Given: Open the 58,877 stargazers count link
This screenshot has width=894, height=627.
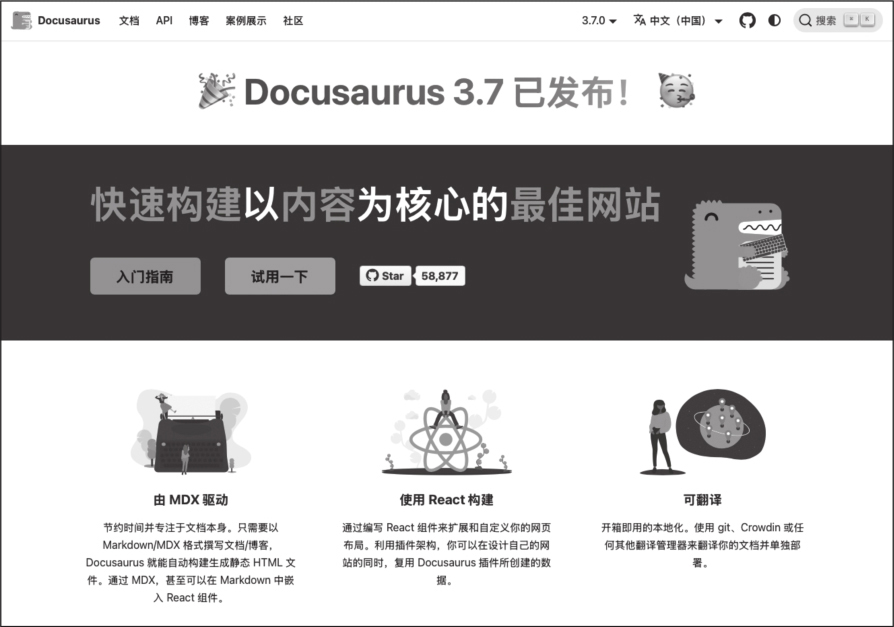Looking at the screenshot, I should (x=440, y=276).
